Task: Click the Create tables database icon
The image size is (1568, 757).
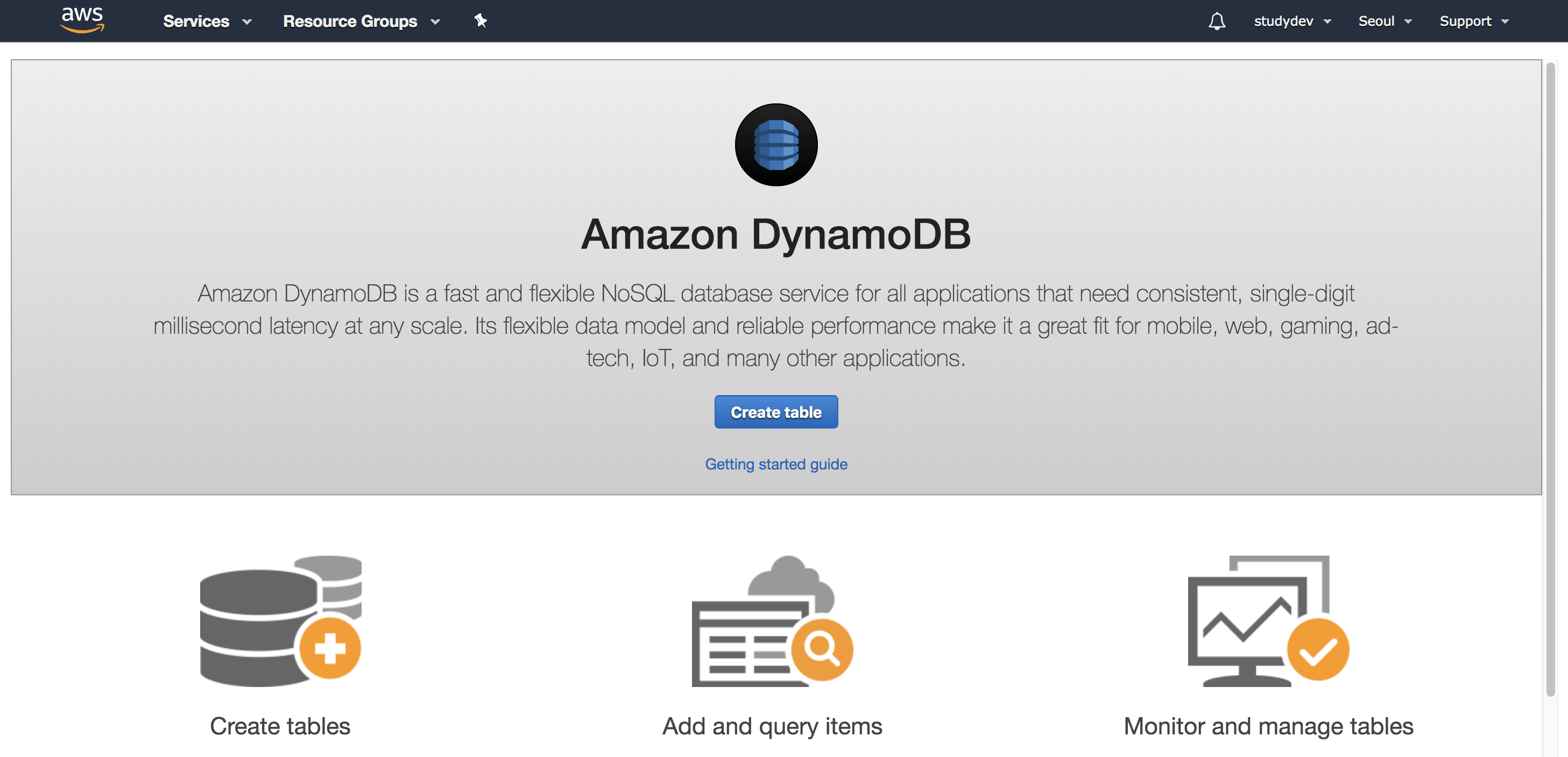Action: (280, 621)
